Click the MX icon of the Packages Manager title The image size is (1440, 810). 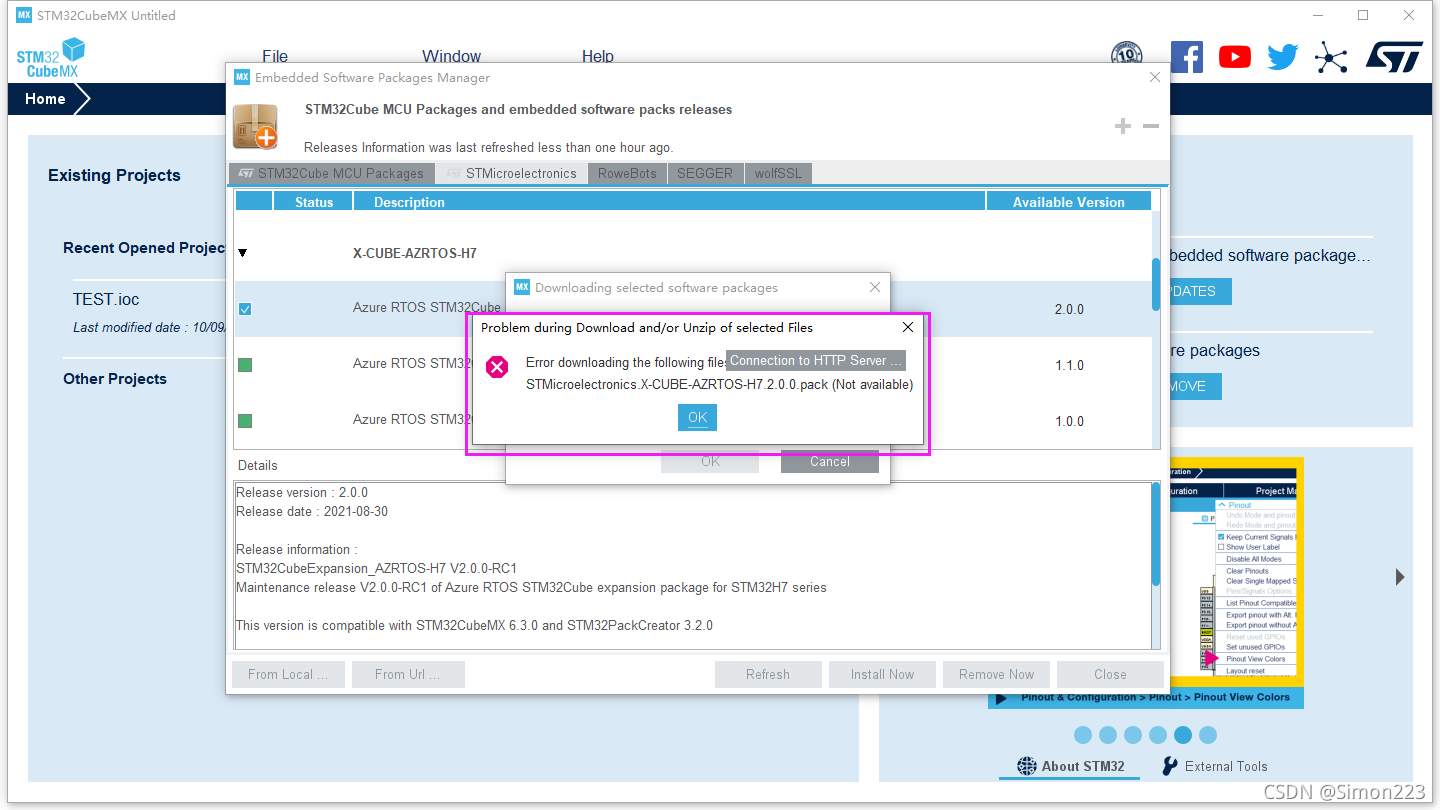(x=242, y=77)
